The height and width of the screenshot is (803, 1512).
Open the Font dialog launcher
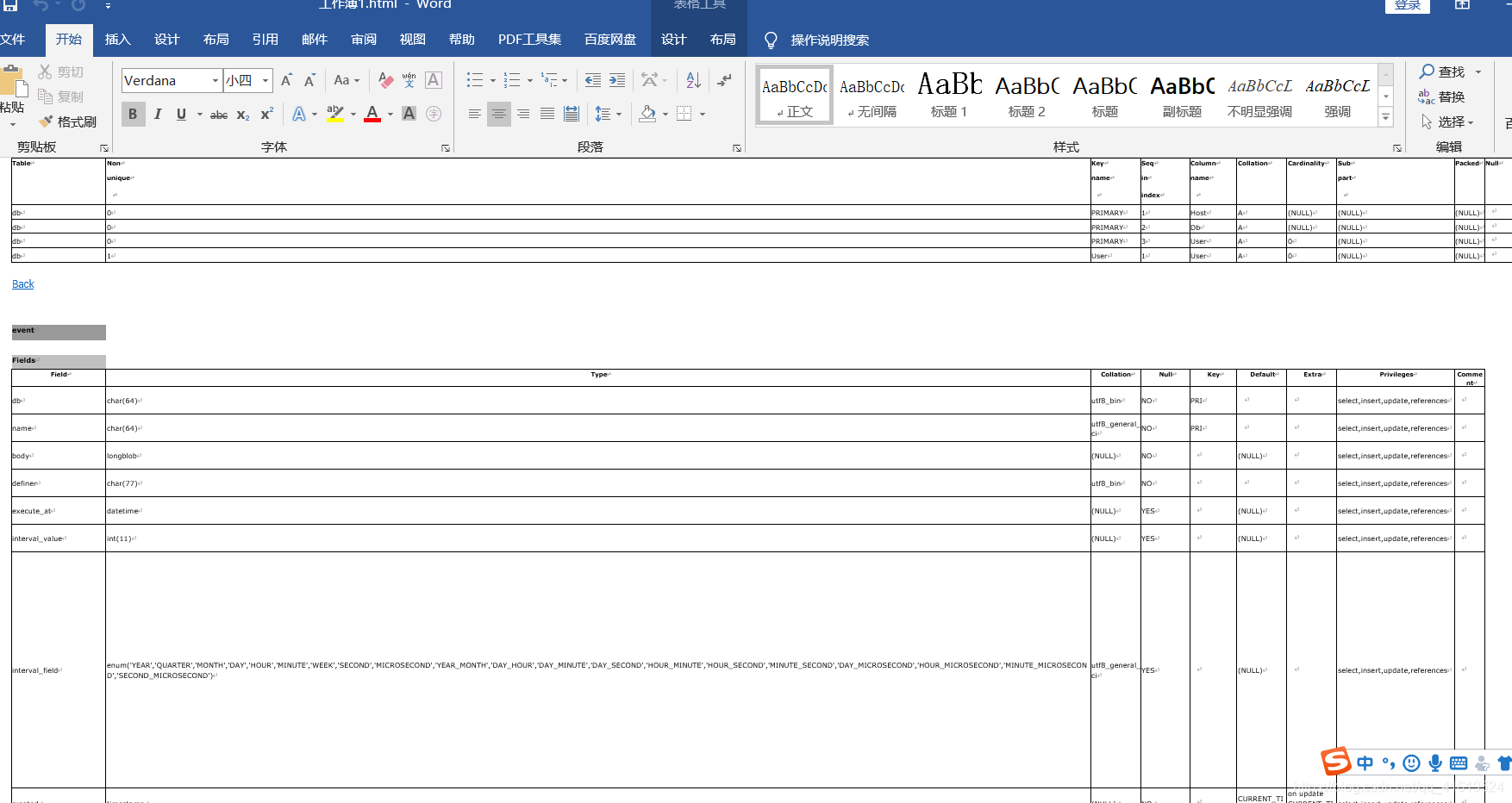coord(446,148)
